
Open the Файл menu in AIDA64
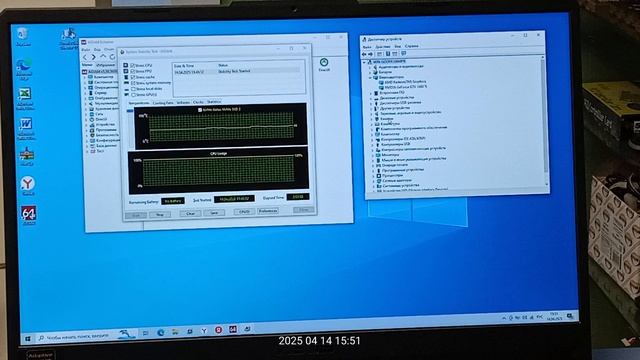(x=86, y=50)
